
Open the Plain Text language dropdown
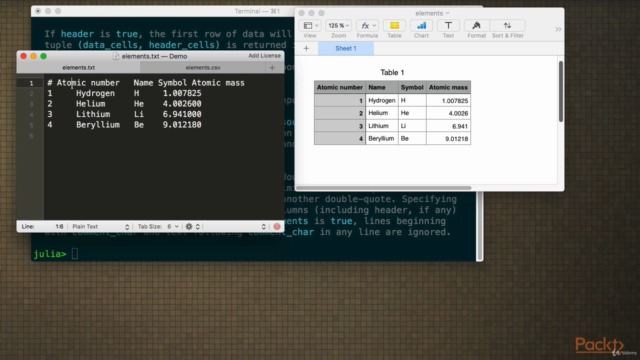click(100, 227)
